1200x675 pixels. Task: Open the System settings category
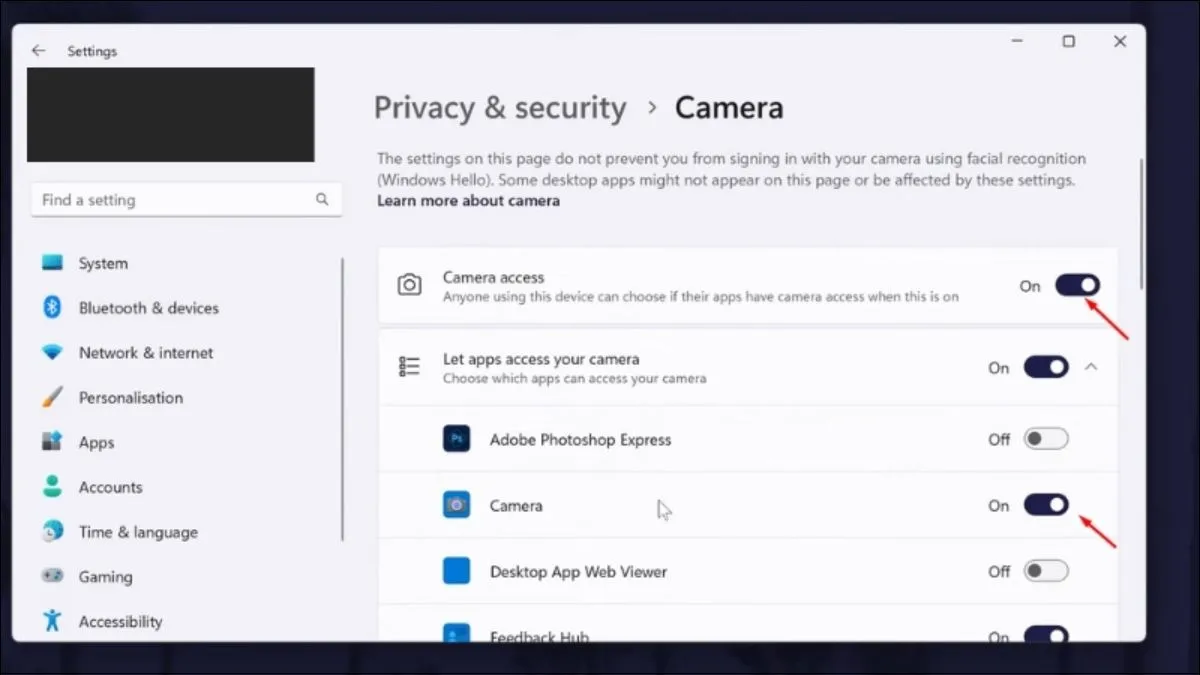point(103,264)
